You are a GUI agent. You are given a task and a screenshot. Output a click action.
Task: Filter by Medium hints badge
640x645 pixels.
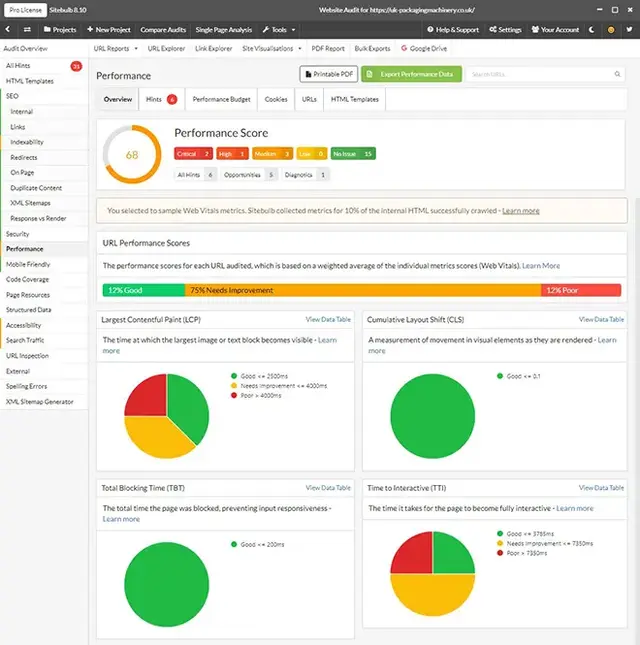pos(272,154)
